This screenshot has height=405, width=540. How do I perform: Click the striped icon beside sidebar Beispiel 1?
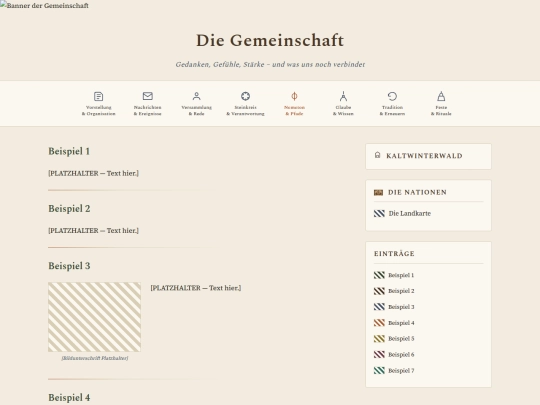pos(379,275)
